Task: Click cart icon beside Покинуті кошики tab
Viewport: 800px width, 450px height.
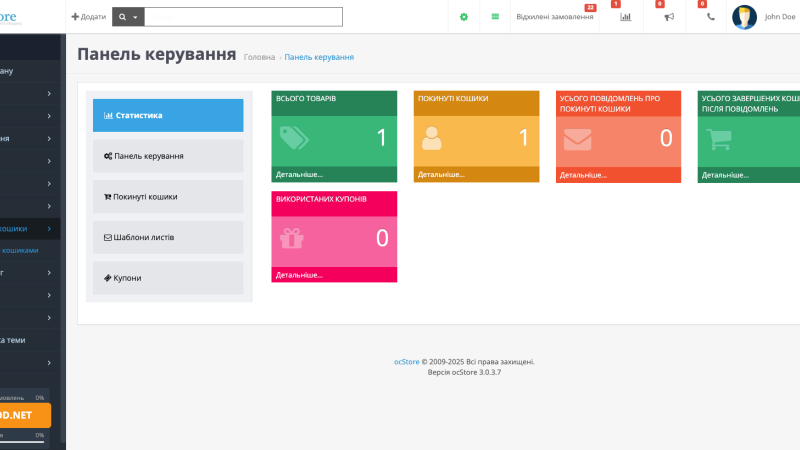Action: 107,197
